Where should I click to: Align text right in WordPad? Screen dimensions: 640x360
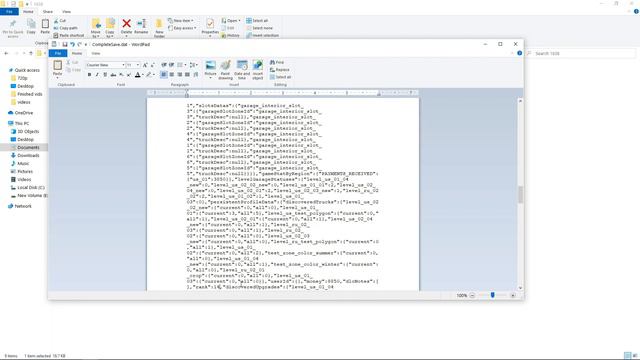pyautogui.click(x=180, y=75)
